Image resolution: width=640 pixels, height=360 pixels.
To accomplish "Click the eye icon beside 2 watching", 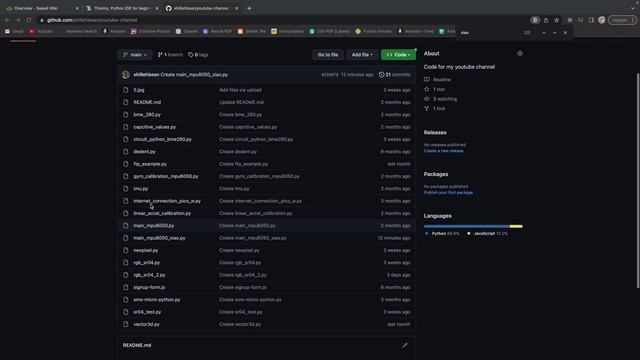I will click(x=427, y=99).
